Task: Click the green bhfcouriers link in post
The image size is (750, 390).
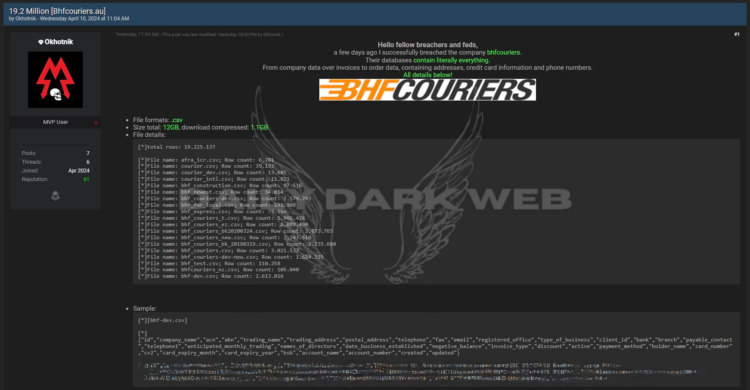Action: (x=504, y=53)
